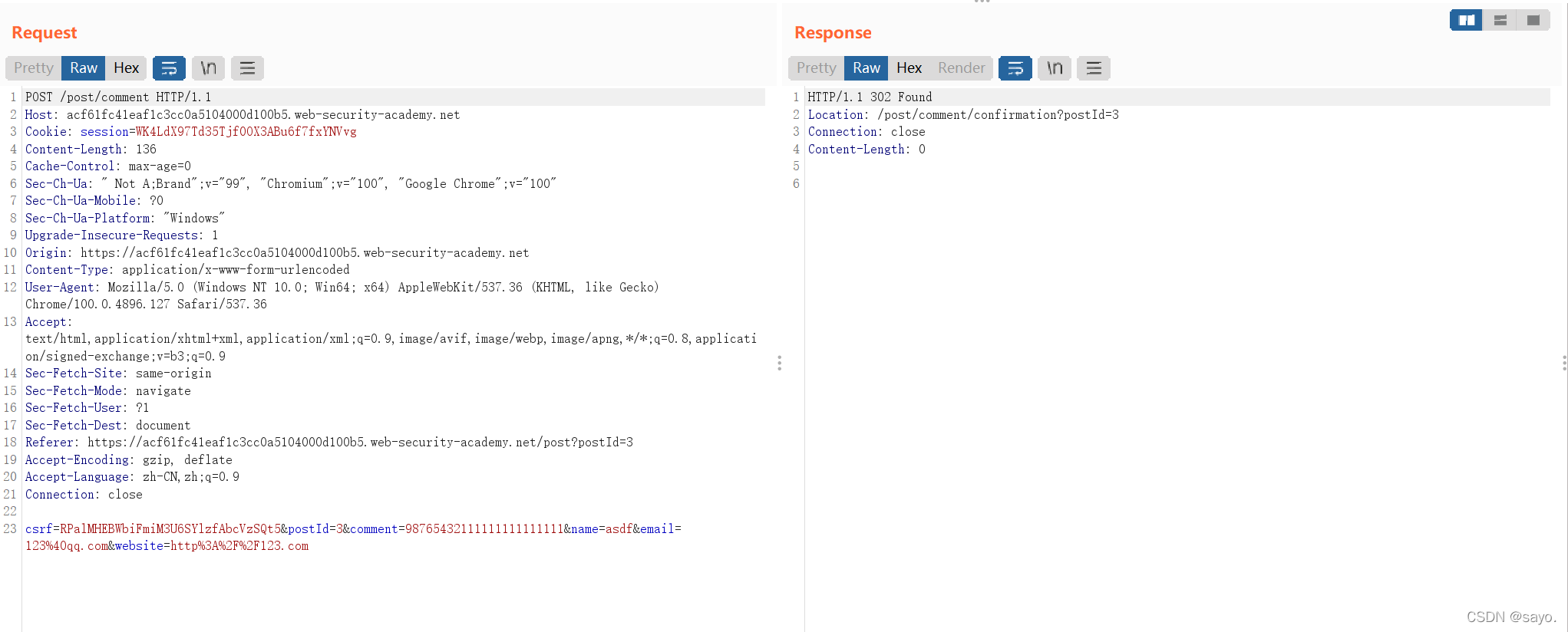Viewport: 1568px width, 632px height.
Task: Select the Response Pretty tab
Action: pyautogui.click(x=817, y=68)
